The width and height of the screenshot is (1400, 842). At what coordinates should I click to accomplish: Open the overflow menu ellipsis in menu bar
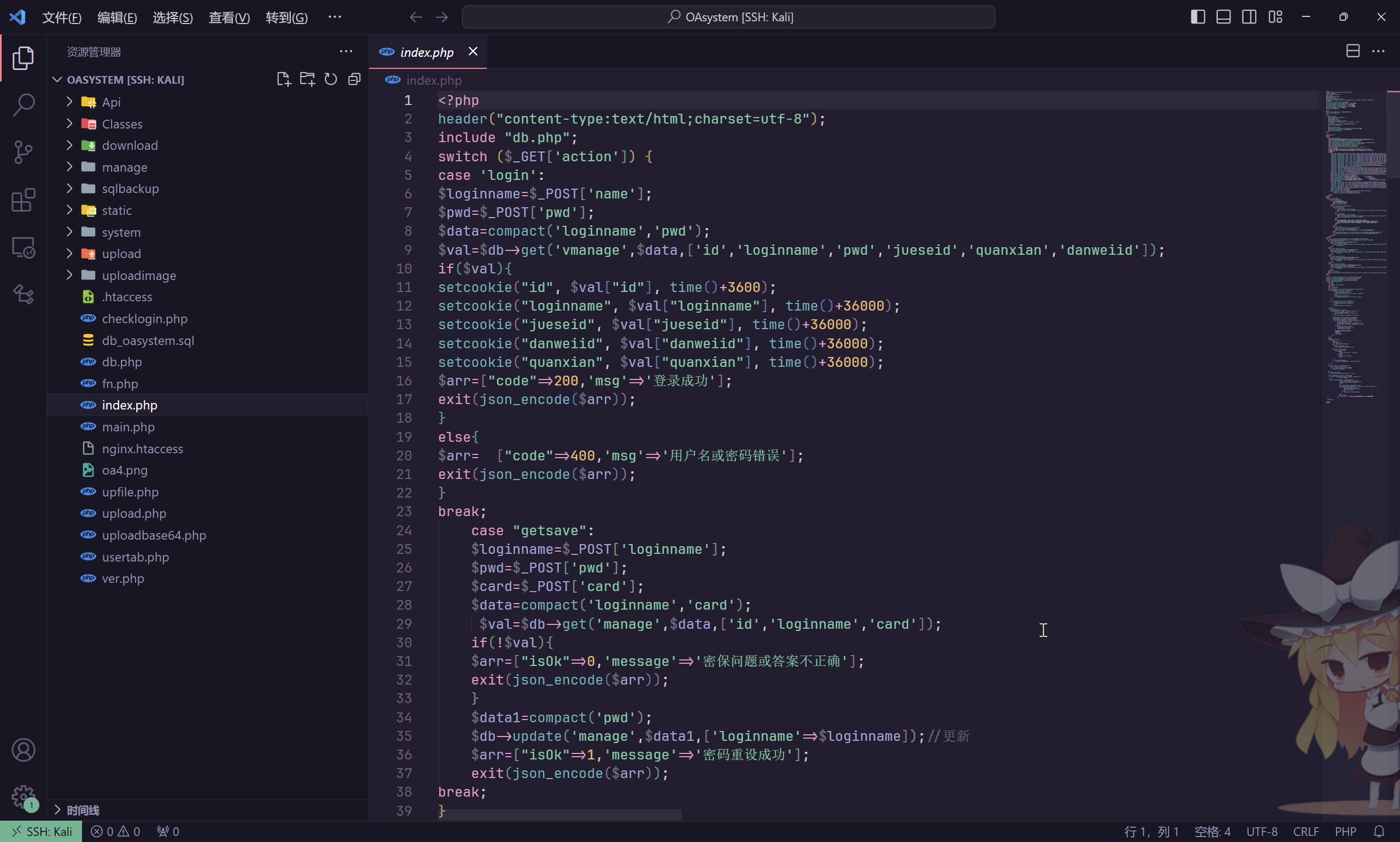pos(335,17)
